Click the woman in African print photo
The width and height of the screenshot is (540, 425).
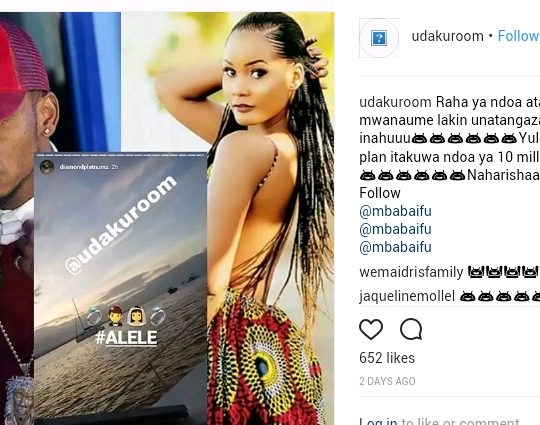click(x=270, y=218)
